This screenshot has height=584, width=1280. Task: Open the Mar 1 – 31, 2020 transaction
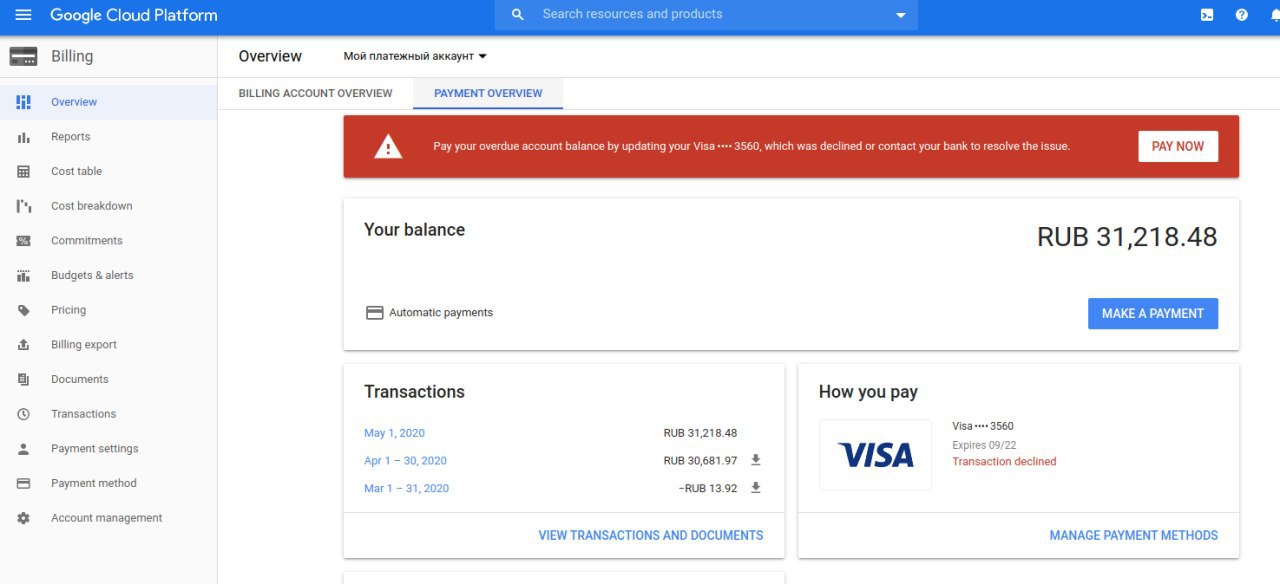tap(406, 488)
